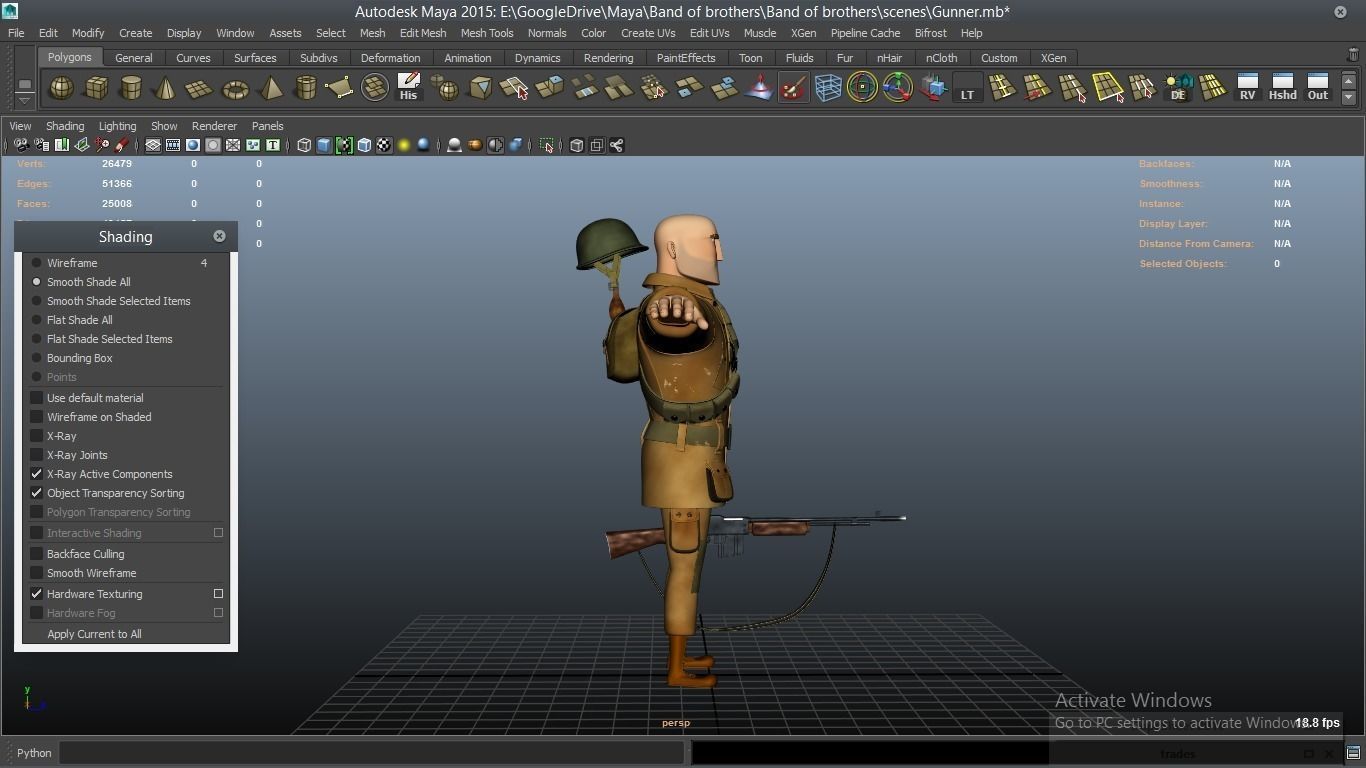Create a polygon cube from the shelf

click(x=96, y=88)
